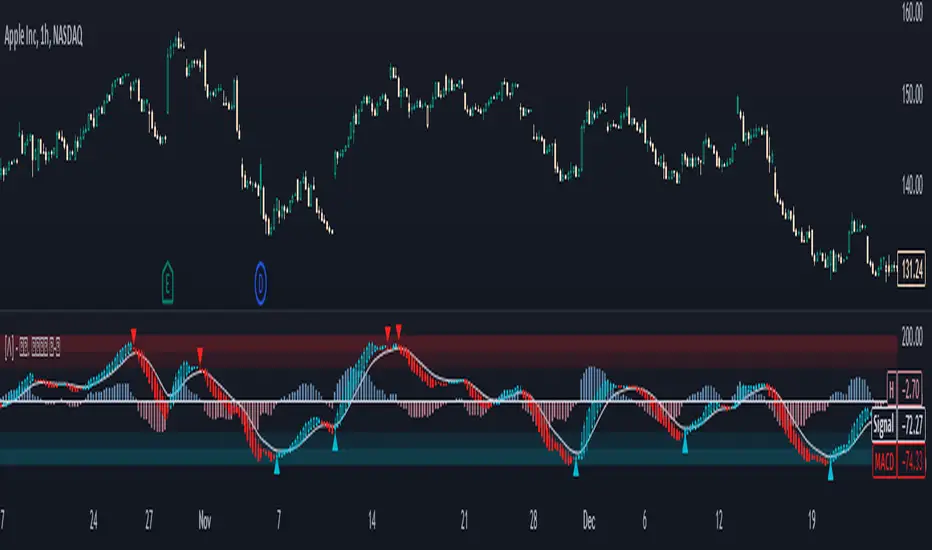Click the red sell arrow near Oct 27
Viewport: 932px width, 550px height.
point(134,335)
